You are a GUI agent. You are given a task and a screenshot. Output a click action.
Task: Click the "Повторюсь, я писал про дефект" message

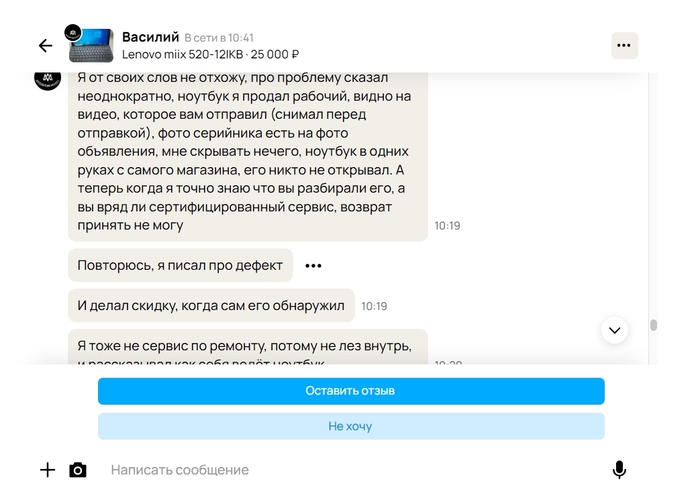coord(180,266)
